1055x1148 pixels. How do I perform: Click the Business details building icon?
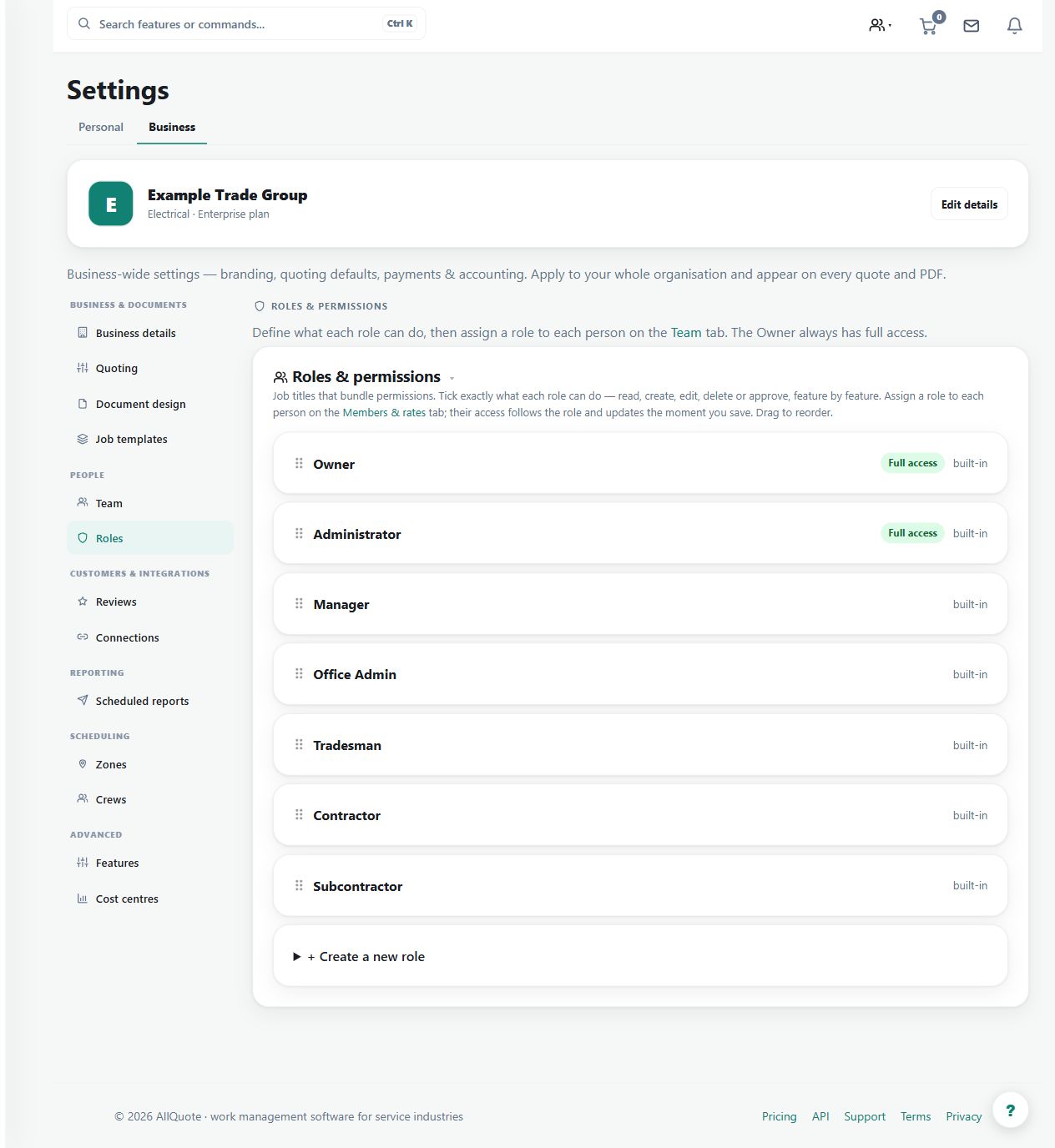click(x=83, y=332)
